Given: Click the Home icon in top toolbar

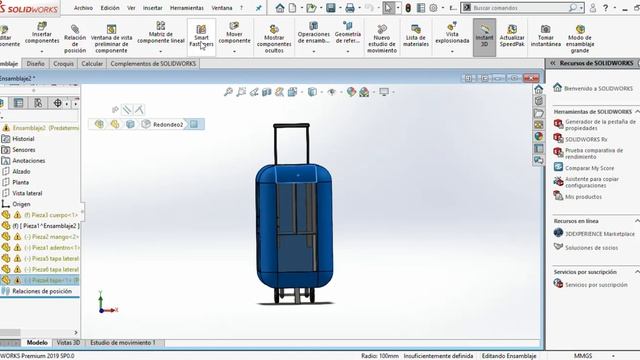Looking at the screenshot, I should (x=280, y=8).
